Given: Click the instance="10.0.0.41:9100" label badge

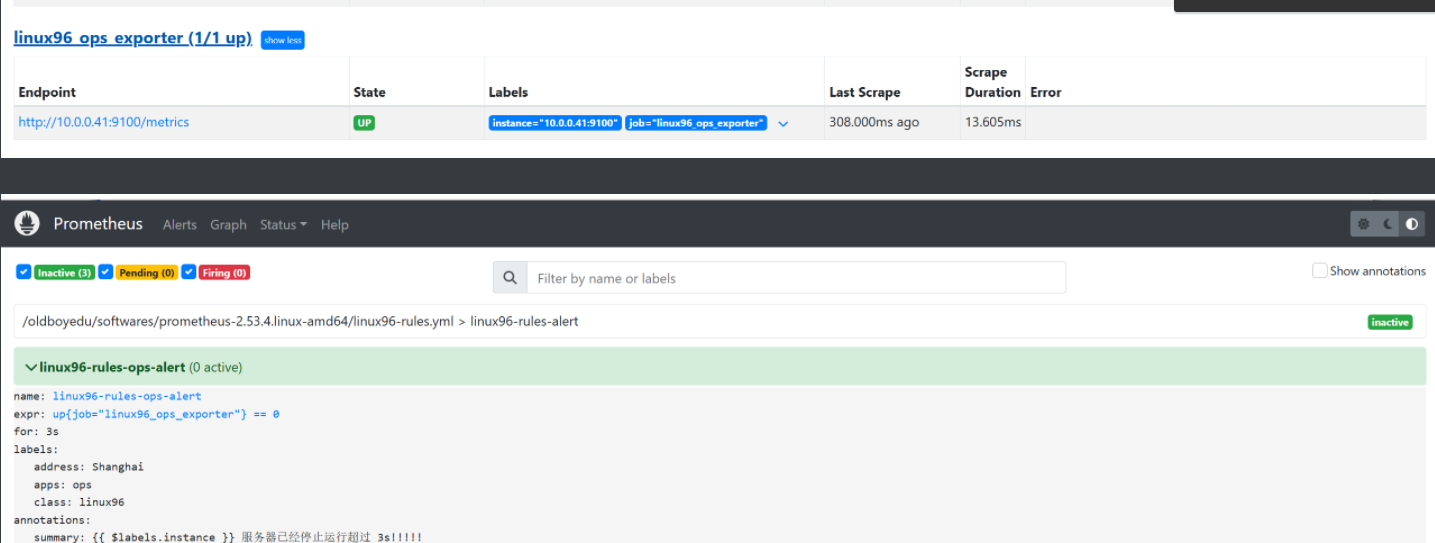Looking at the screenshot, I should coord(555,123).
